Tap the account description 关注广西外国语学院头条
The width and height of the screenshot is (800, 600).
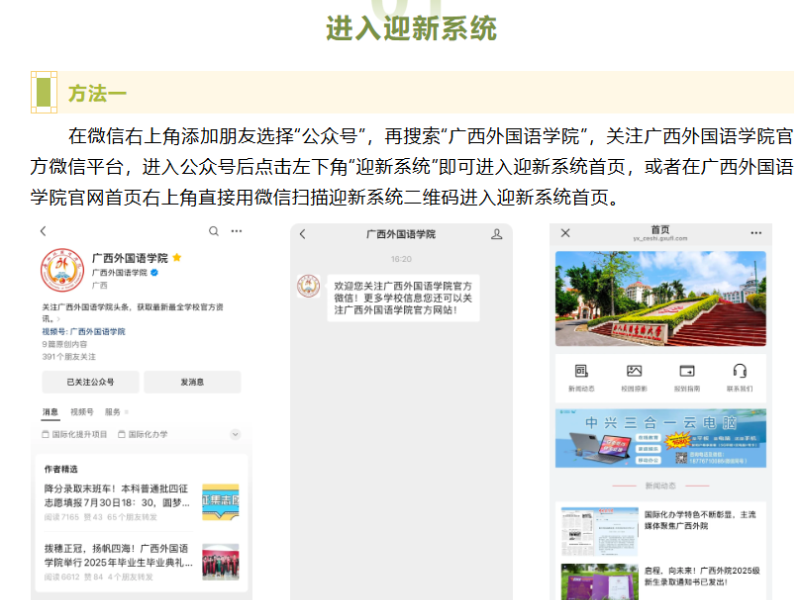click(133, 313)
